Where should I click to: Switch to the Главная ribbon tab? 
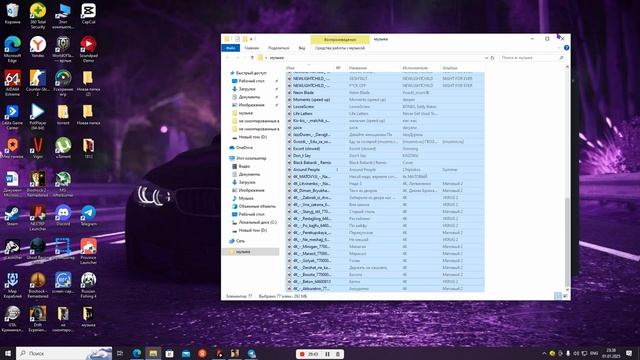pos(251,48)
